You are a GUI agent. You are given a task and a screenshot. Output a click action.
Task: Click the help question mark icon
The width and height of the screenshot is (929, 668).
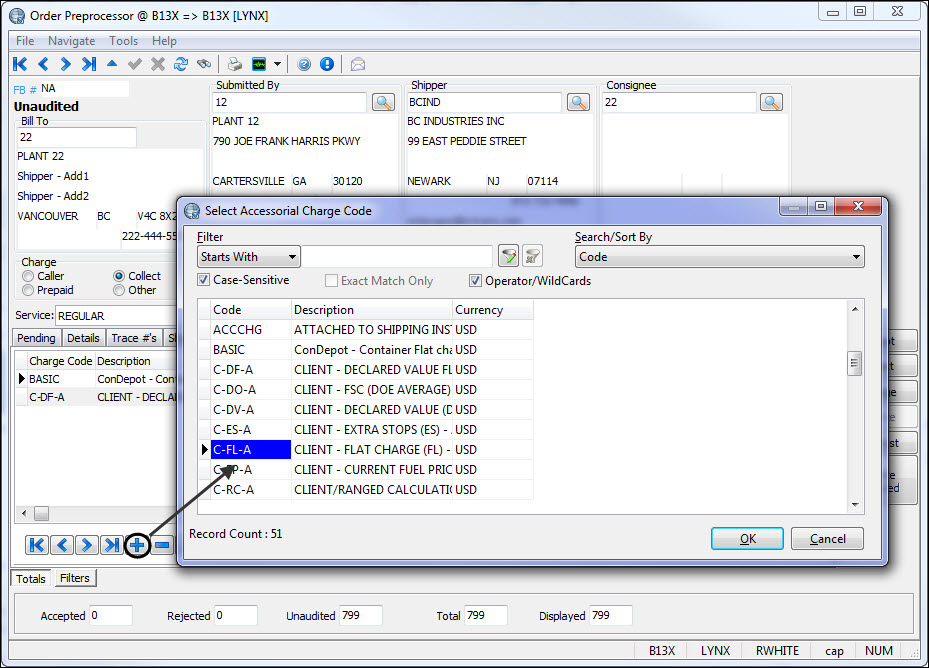[x=303, y=63]
